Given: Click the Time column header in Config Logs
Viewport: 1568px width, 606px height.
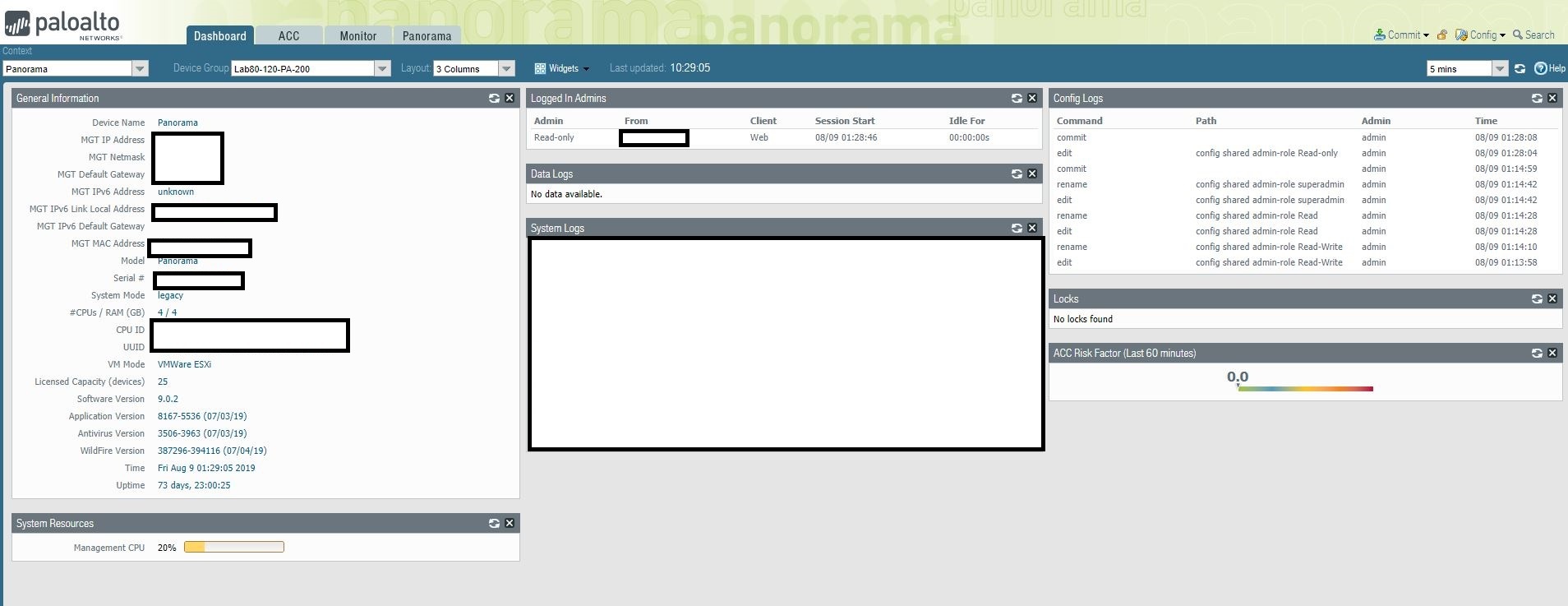Looking at the screenshot, I should click(1486, 121).
